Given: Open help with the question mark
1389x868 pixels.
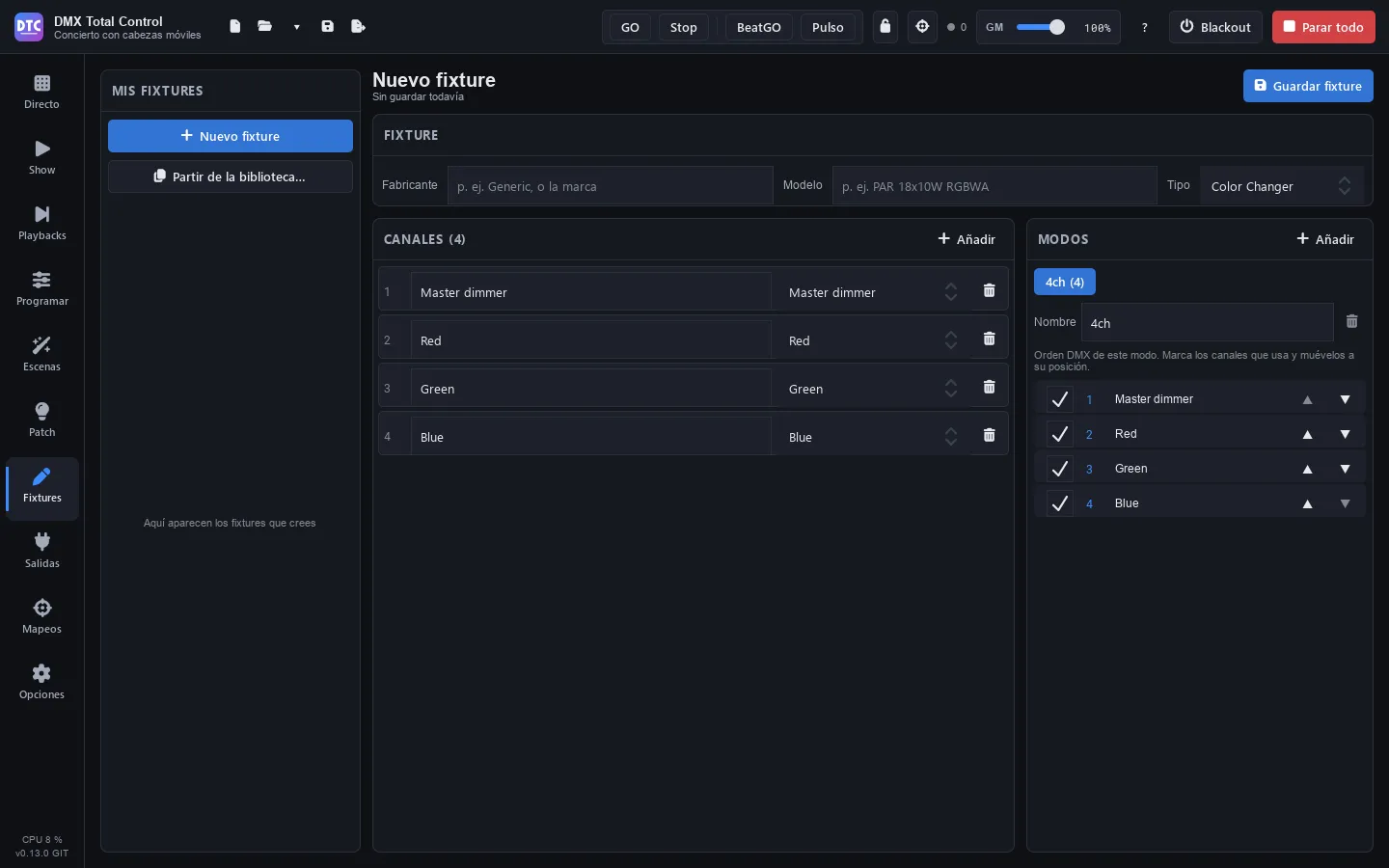Looking at the screenshot, I should coord(1144,28).
